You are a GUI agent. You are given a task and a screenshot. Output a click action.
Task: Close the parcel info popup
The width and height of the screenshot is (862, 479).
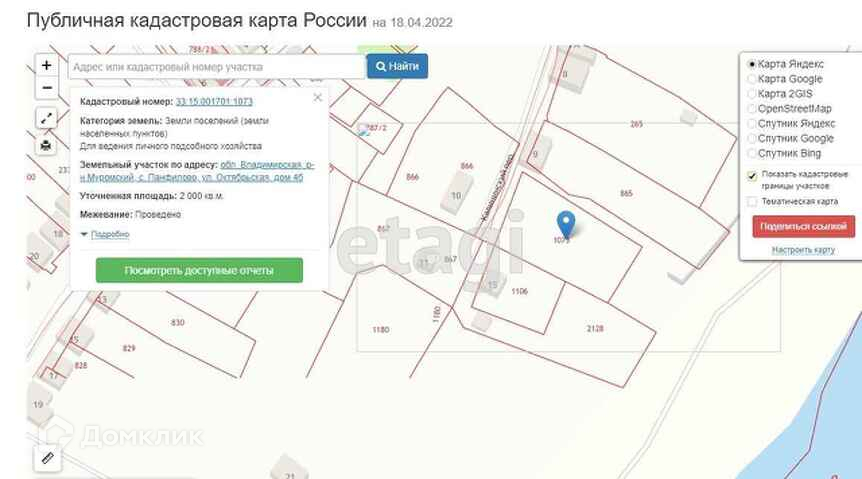(318, 98)
